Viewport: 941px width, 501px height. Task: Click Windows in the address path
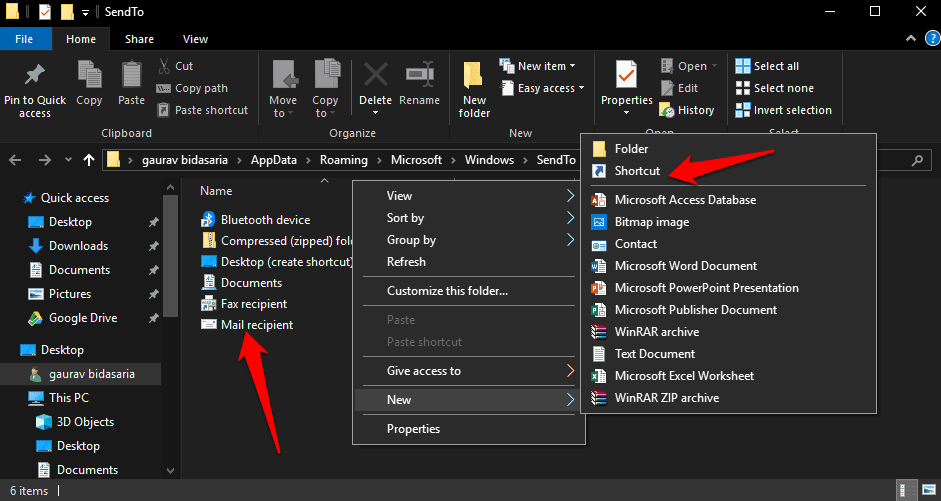point(489,160)
